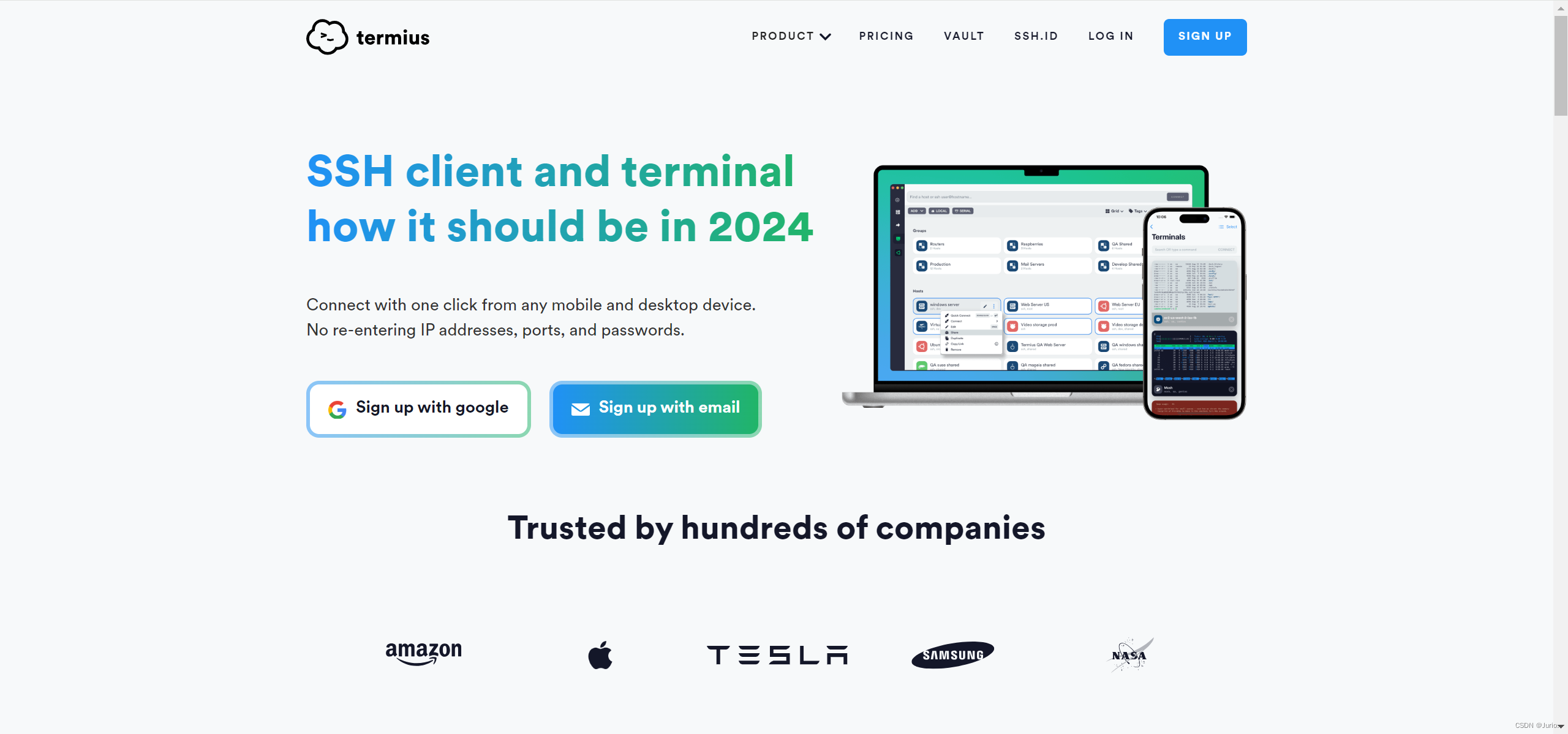The image size is (1568, 734).
Task: Click LOG IN navigation item
Action: (x=1112, y=36)
